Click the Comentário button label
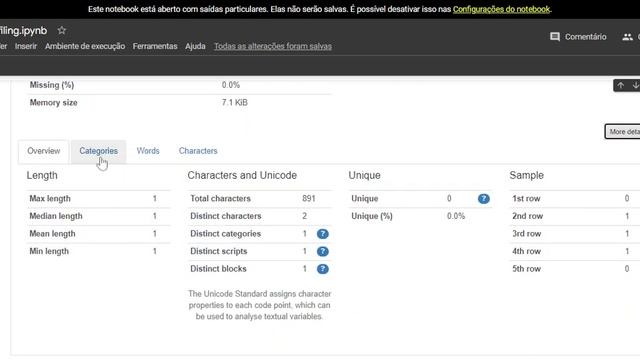 pyautogui.click(x=585, y=37)
